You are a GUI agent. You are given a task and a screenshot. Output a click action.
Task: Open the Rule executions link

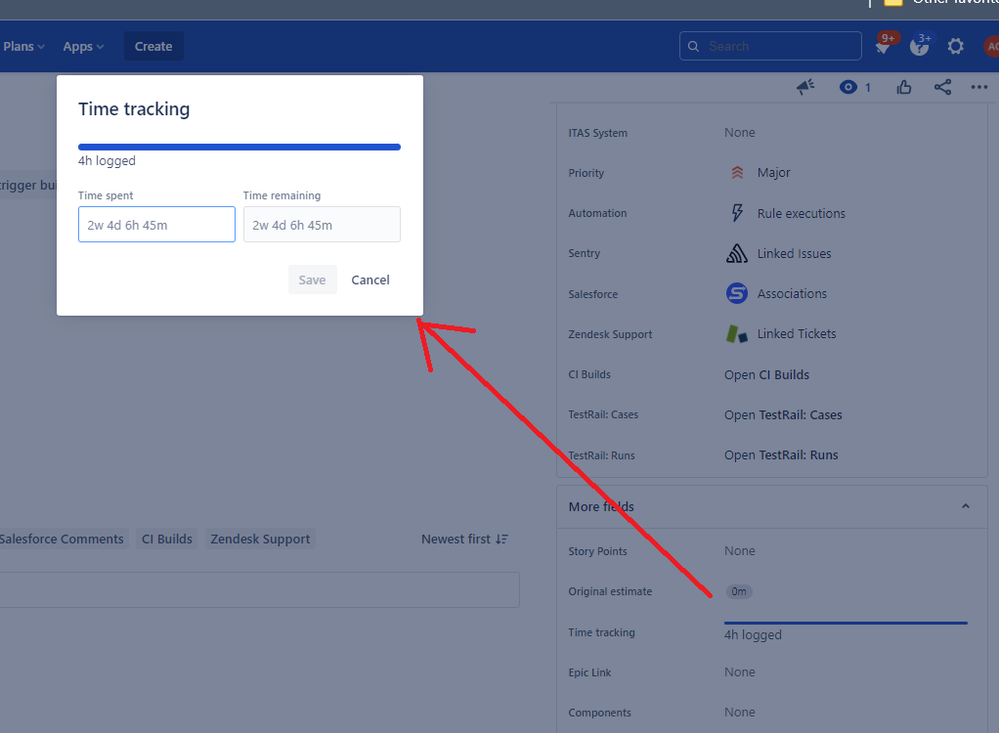(801, 214)
